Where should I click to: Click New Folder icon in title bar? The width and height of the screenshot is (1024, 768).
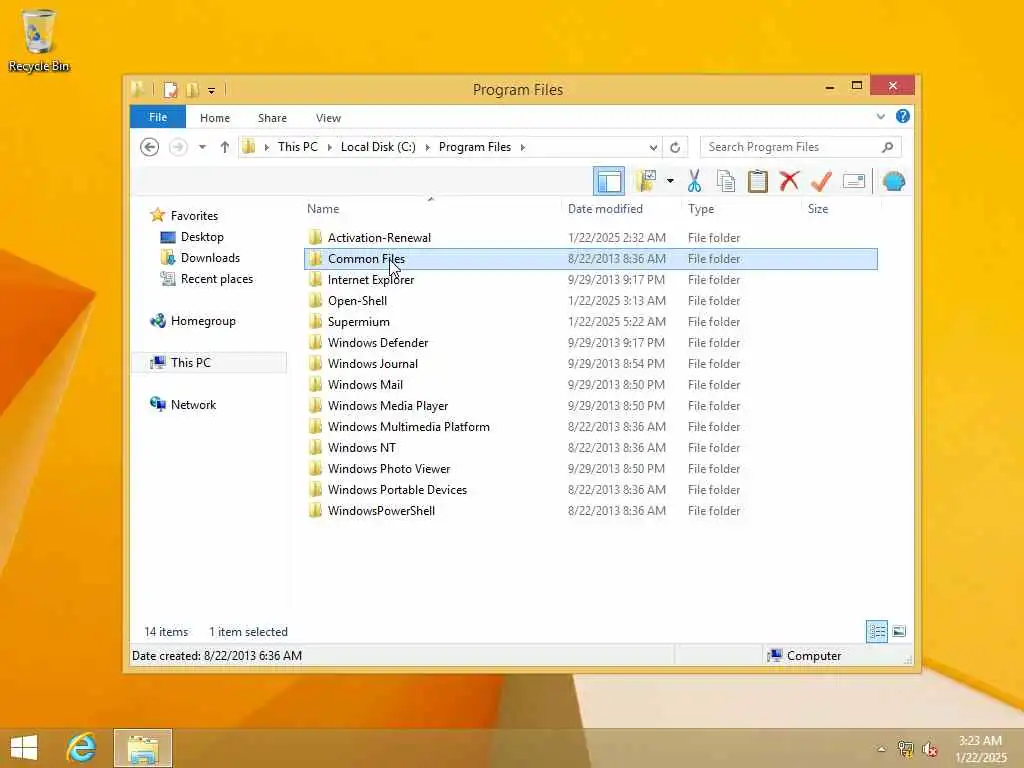(x=192, y=89)
